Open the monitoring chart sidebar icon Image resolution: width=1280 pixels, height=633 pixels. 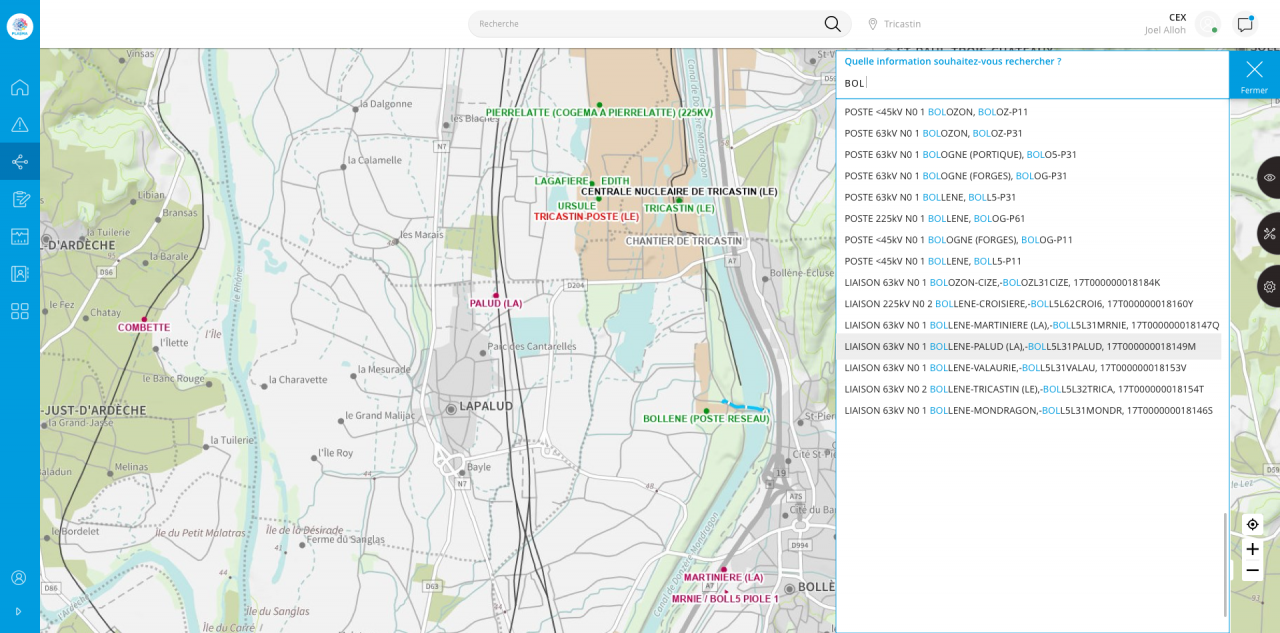(20, 237)
